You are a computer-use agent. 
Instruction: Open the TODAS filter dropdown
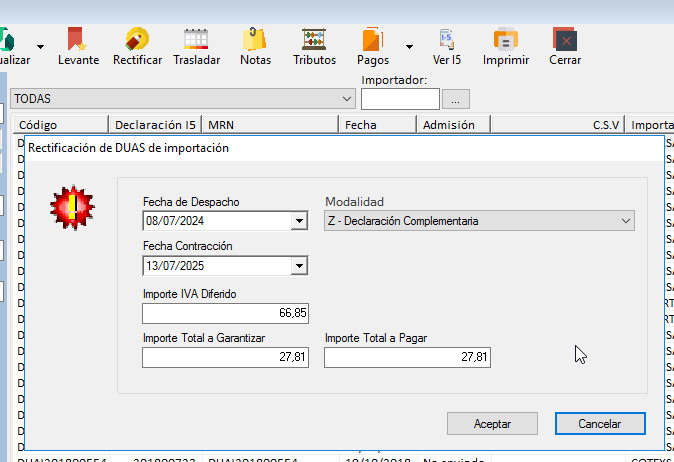pos(347,99)
